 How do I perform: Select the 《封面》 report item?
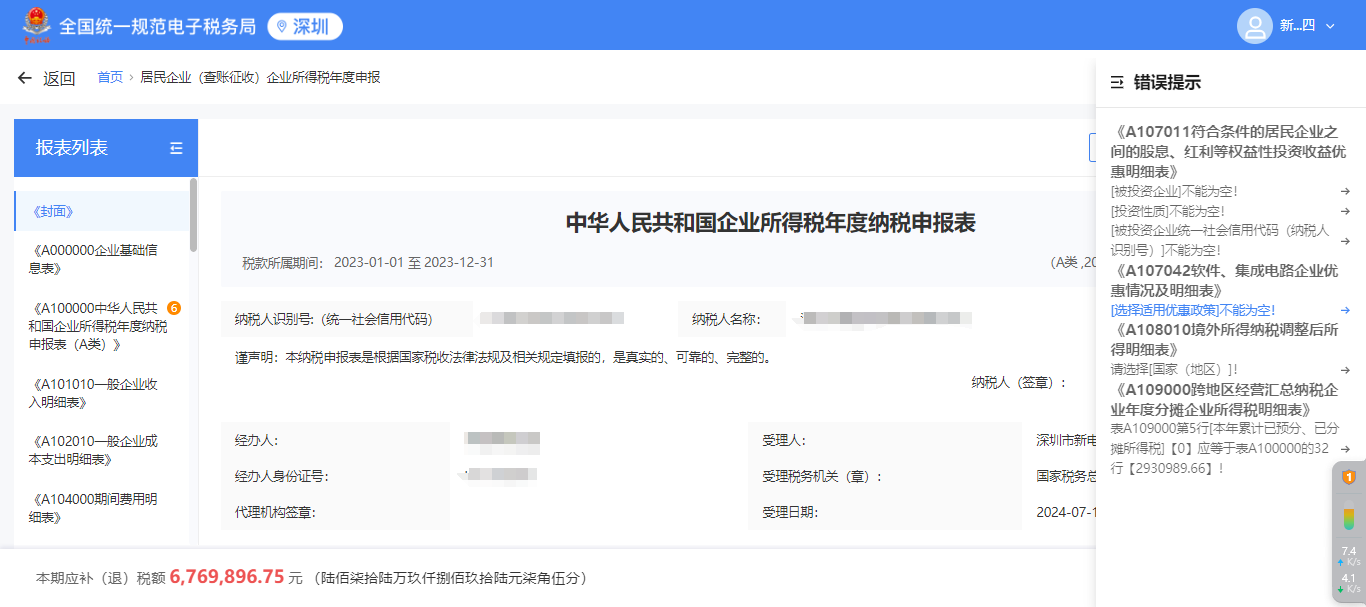tap(101, 211)
